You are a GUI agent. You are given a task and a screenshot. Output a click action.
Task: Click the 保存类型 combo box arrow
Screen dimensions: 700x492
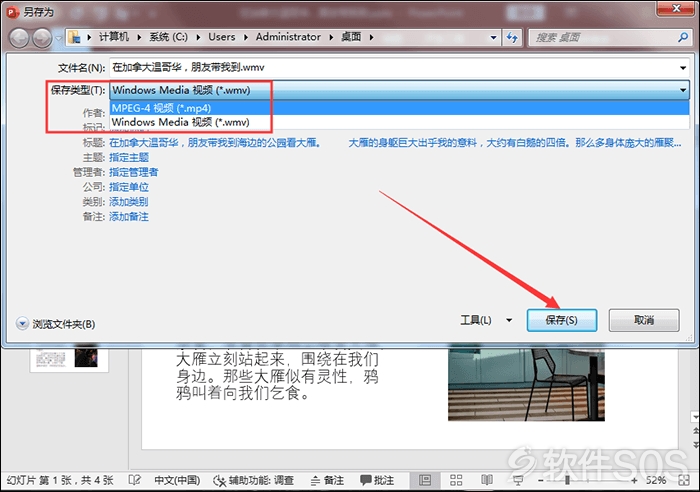coord(683,90)
